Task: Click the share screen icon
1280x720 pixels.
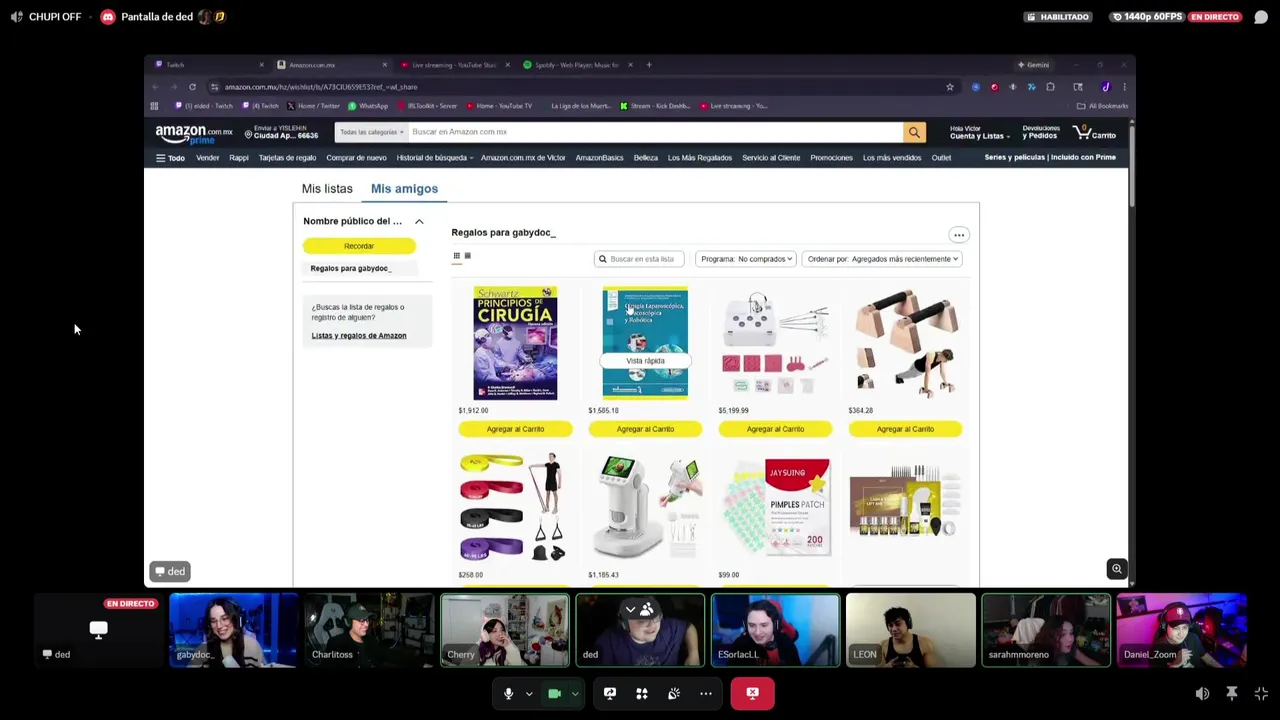Action: [610, 693]
